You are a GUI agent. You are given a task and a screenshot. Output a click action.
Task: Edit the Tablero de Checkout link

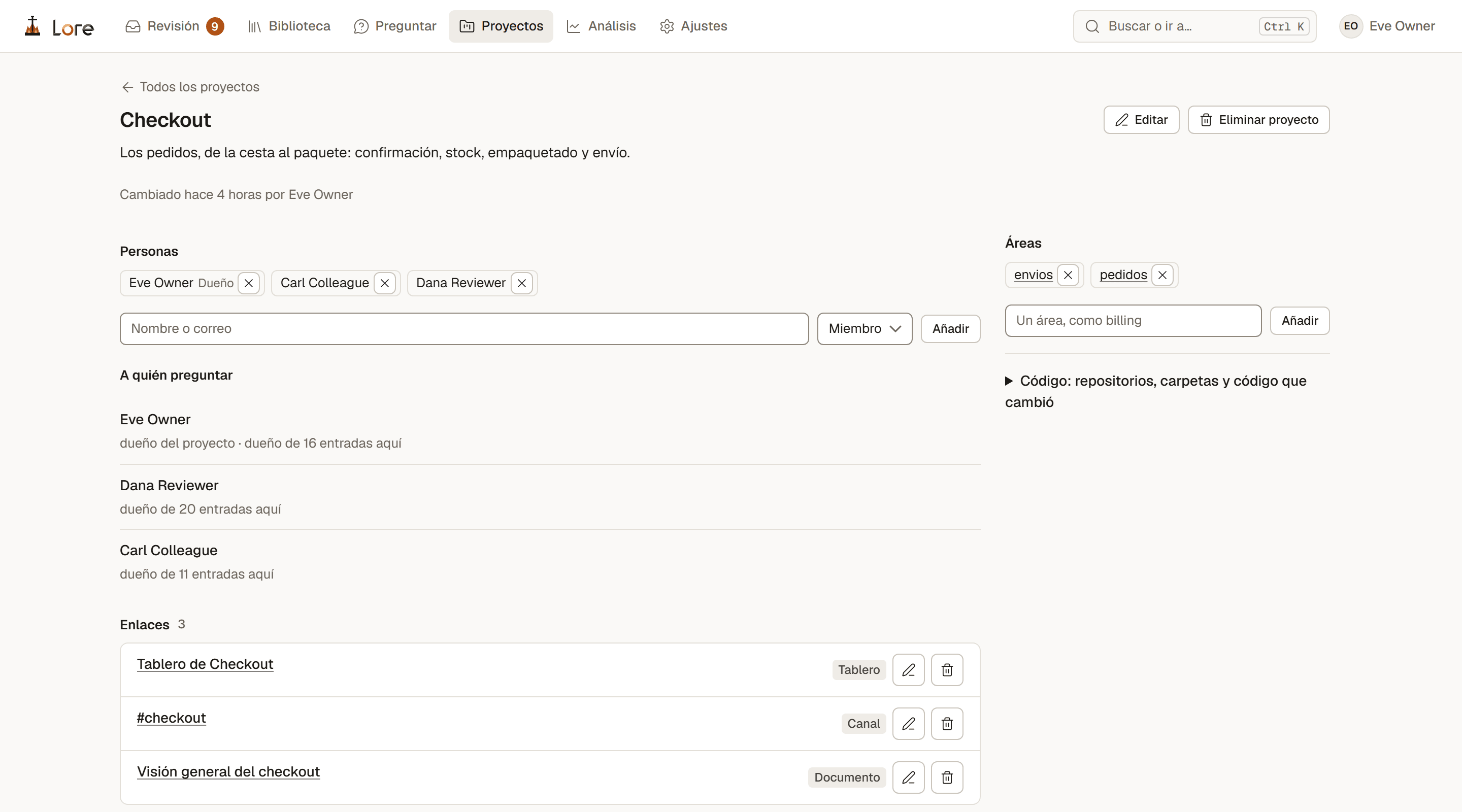pyautogui.click(x=908, y=669)
